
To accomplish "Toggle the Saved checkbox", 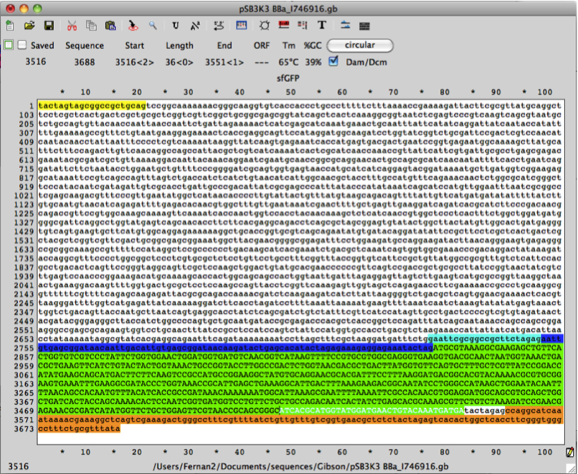I will click(x=22, y=45).
